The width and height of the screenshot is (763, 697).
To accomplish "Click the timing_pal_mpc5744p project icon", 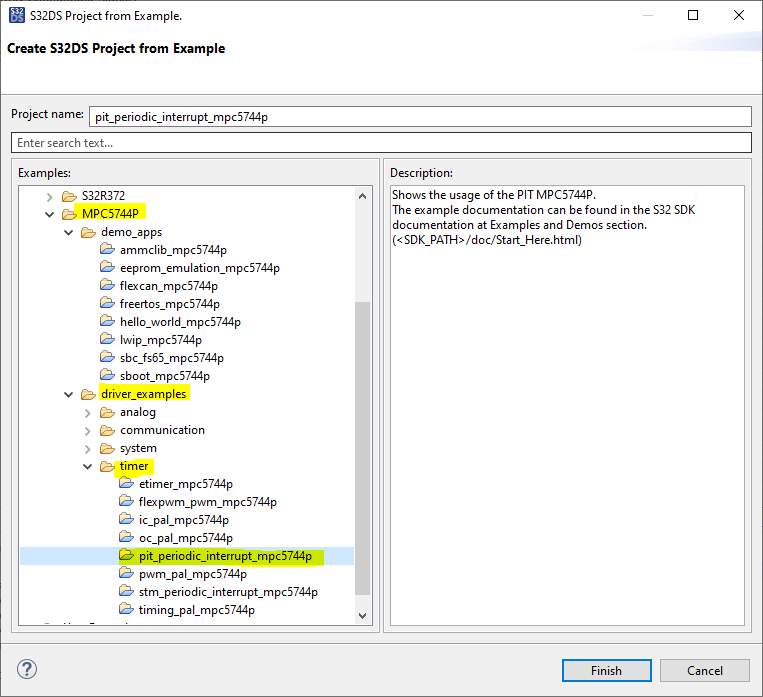I will tap(126, 609).
